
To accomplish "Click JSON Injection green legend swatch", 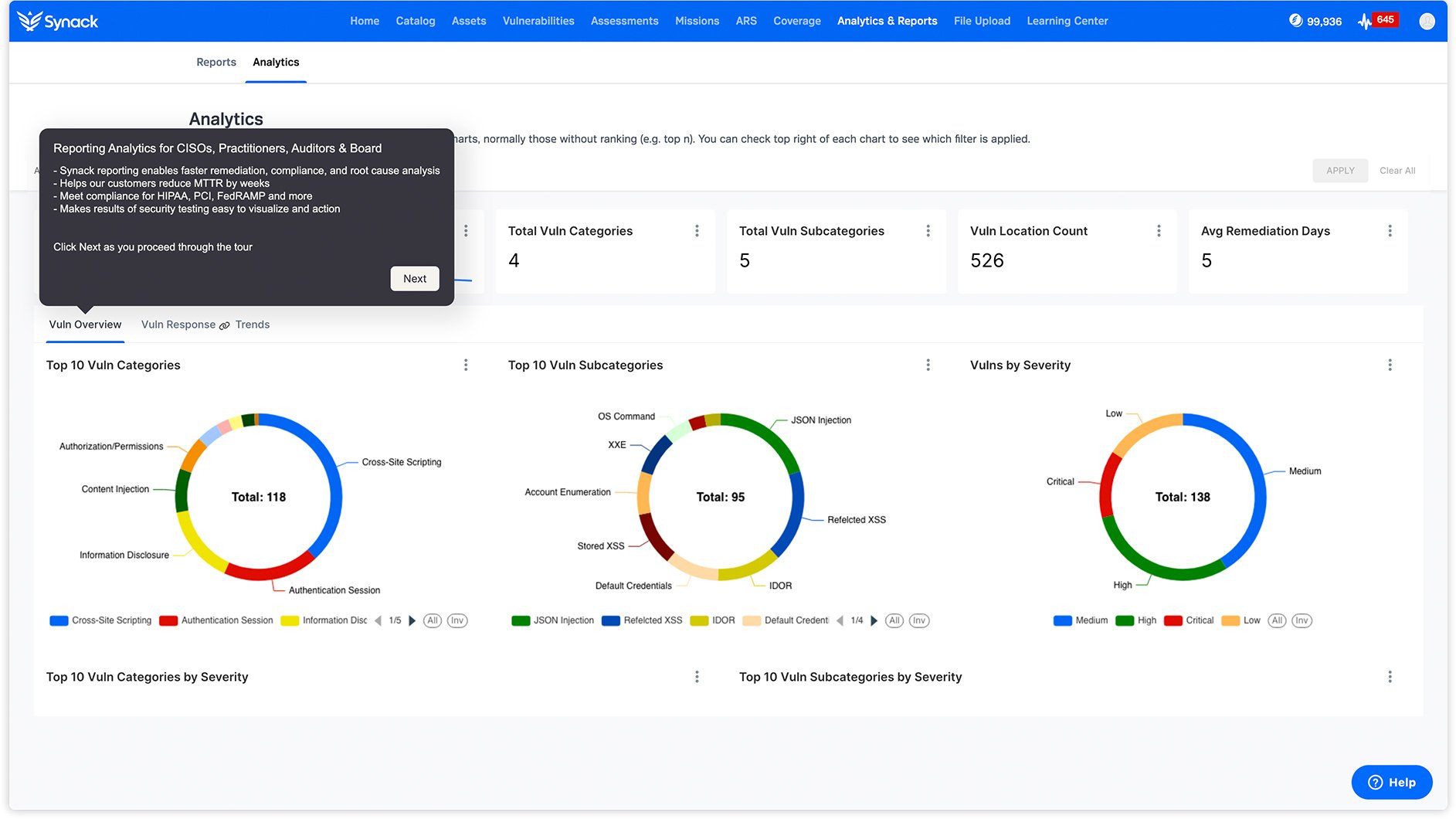I will (521, 621).
